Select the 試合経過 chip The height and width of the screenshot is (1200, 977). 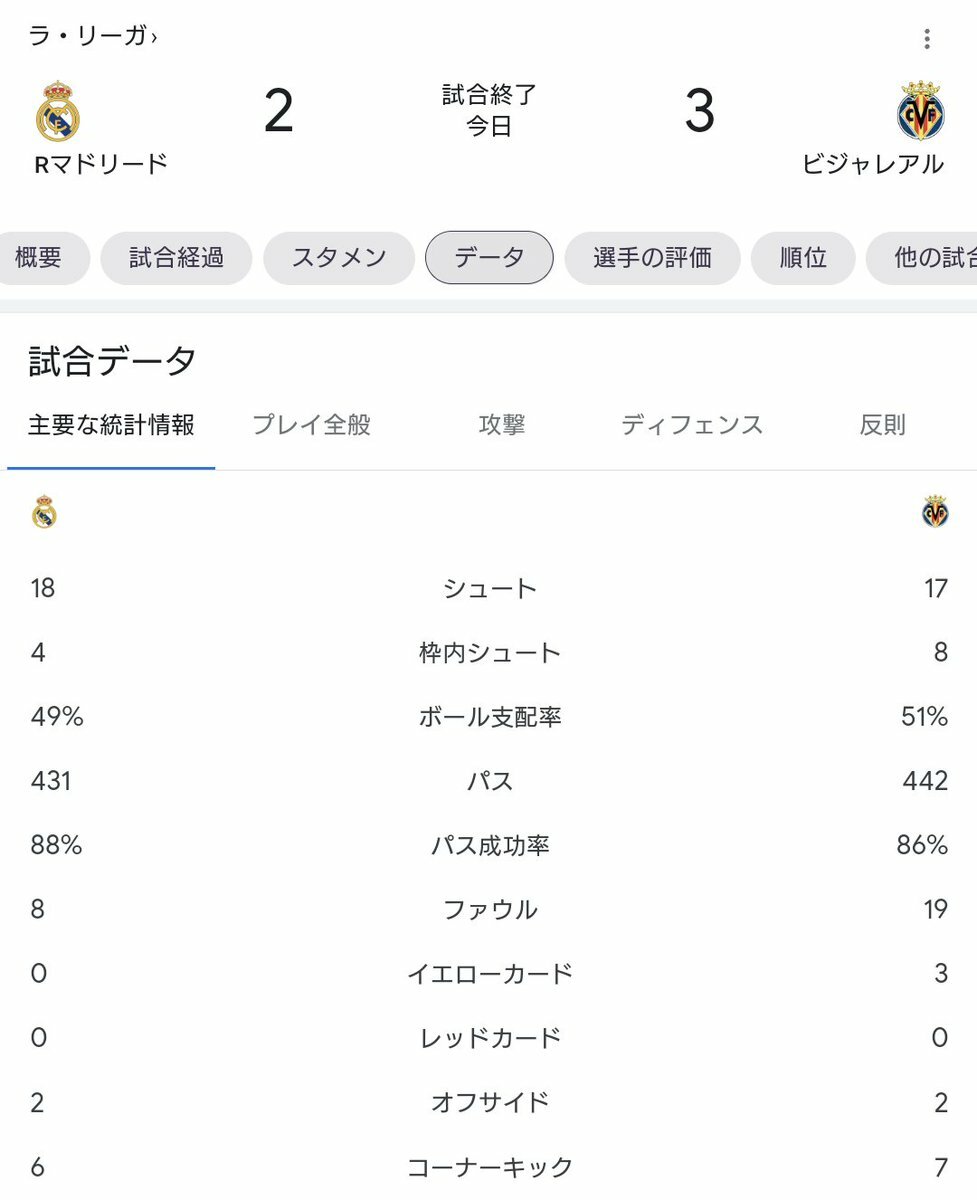(x=176, y=258)
